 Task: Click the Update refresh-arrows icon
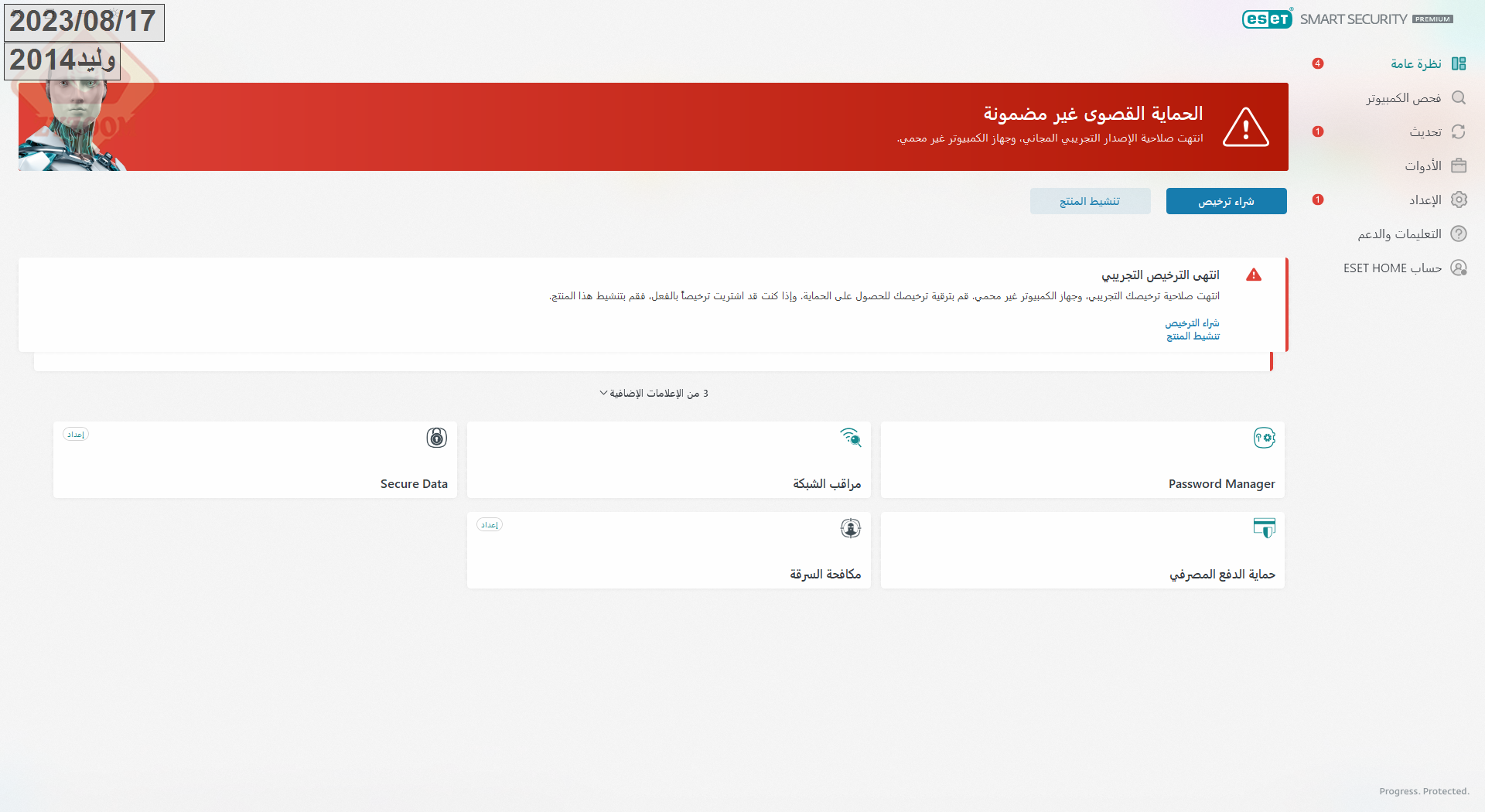1459,131
